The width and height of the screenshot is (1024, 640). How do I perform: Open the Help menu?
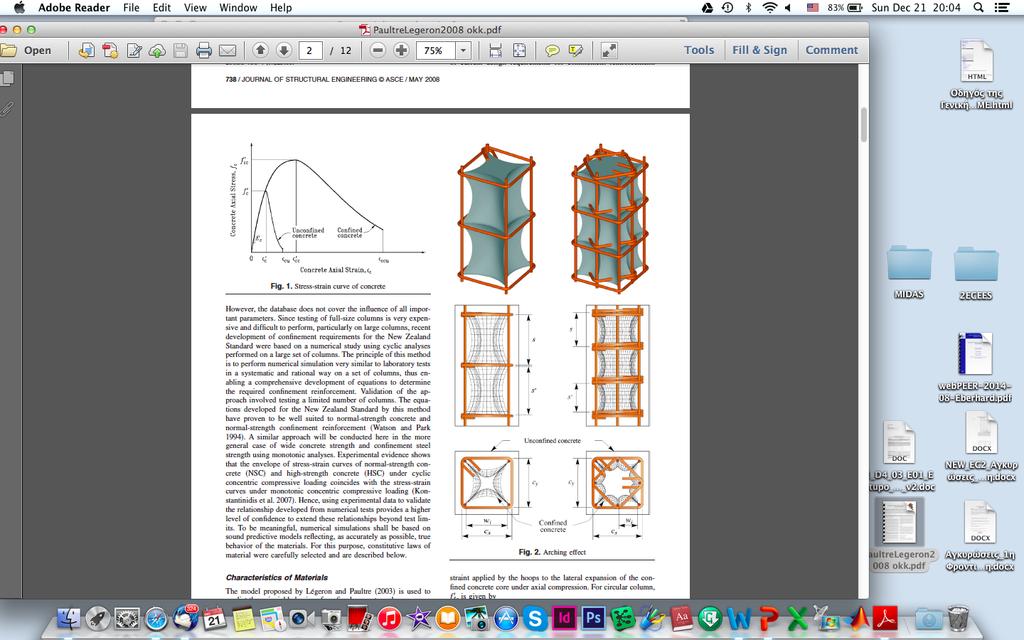coord(281,8)
